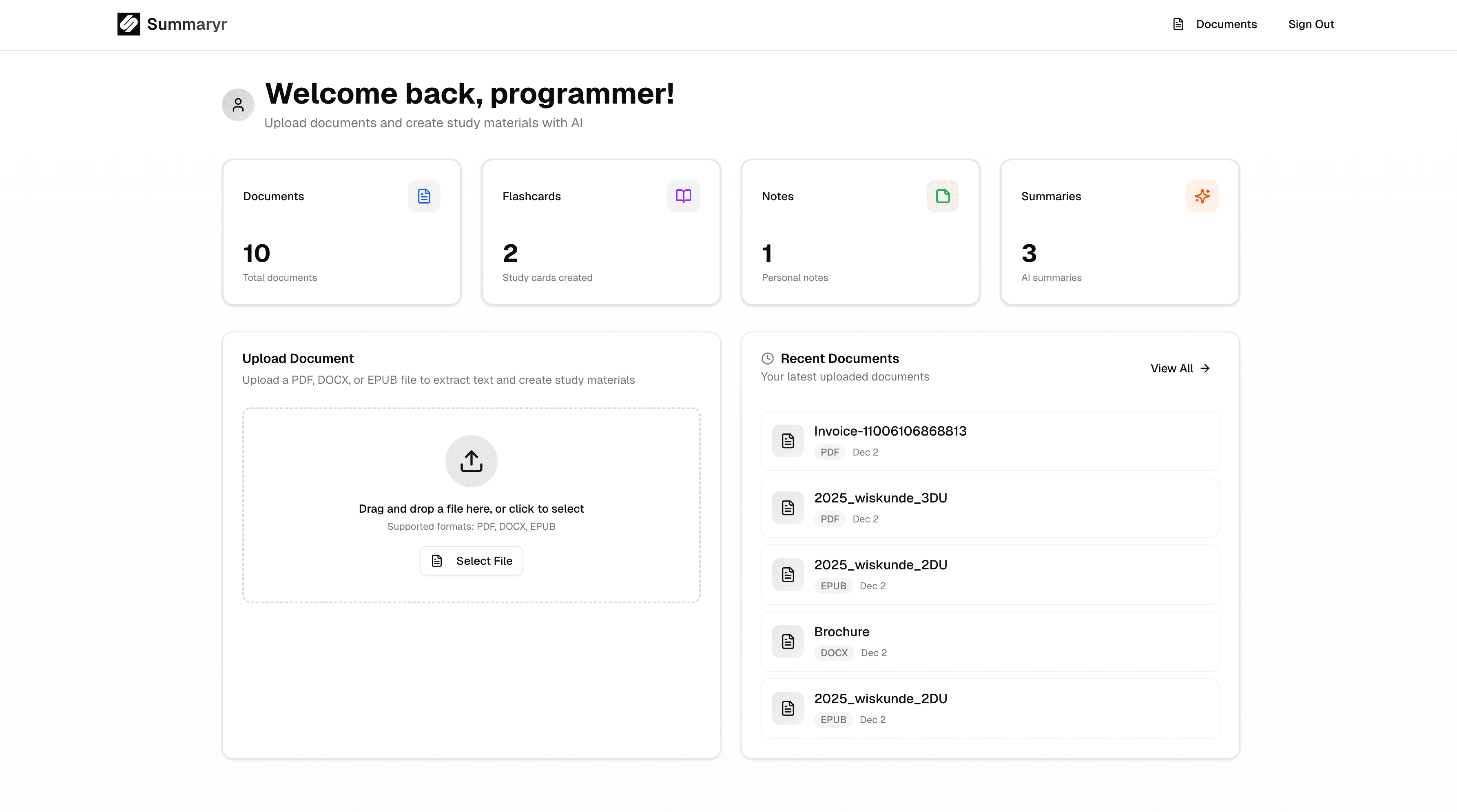
Task: Click the file icon beside Invoice-11006106868813
Action: pos(787,440)
